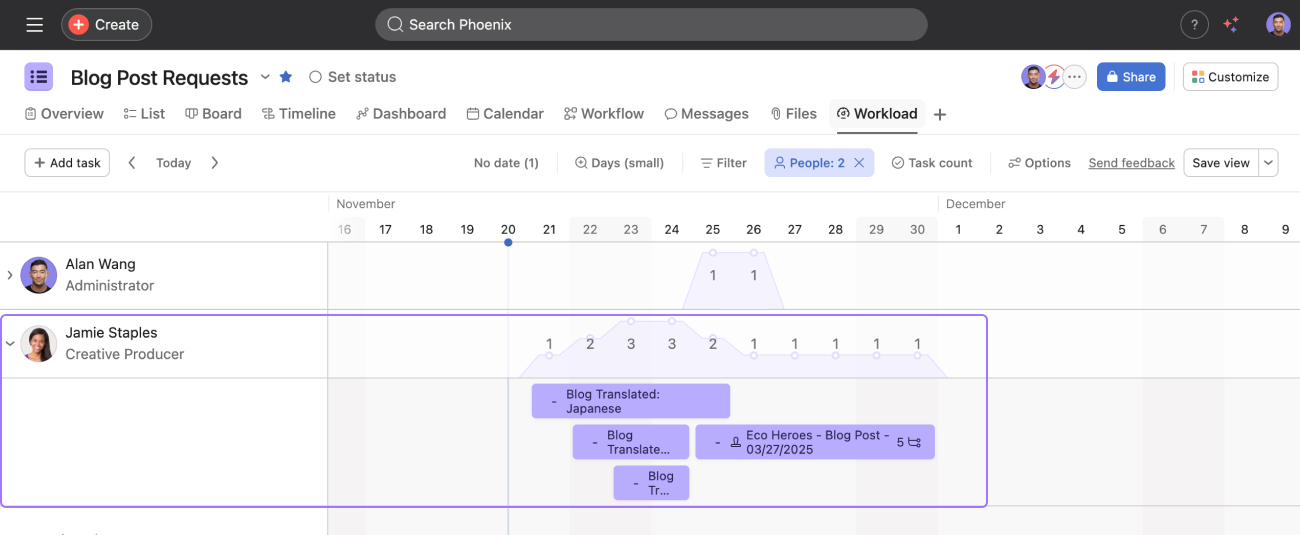The image size is (1300, 535).
Task: Open the Dashboard tab
Action: tap(400, 114)
